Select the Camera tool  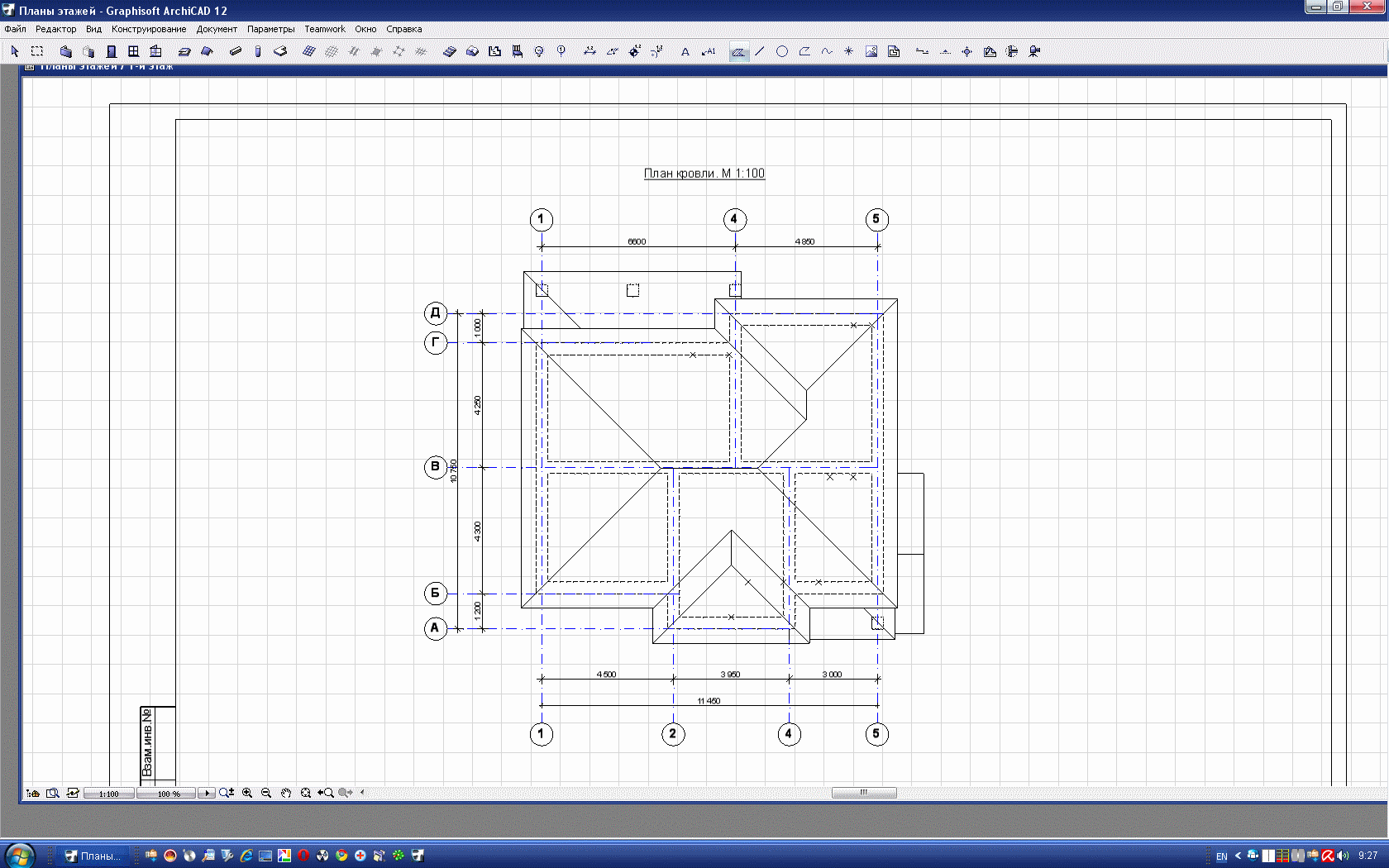pos(1034,51)
